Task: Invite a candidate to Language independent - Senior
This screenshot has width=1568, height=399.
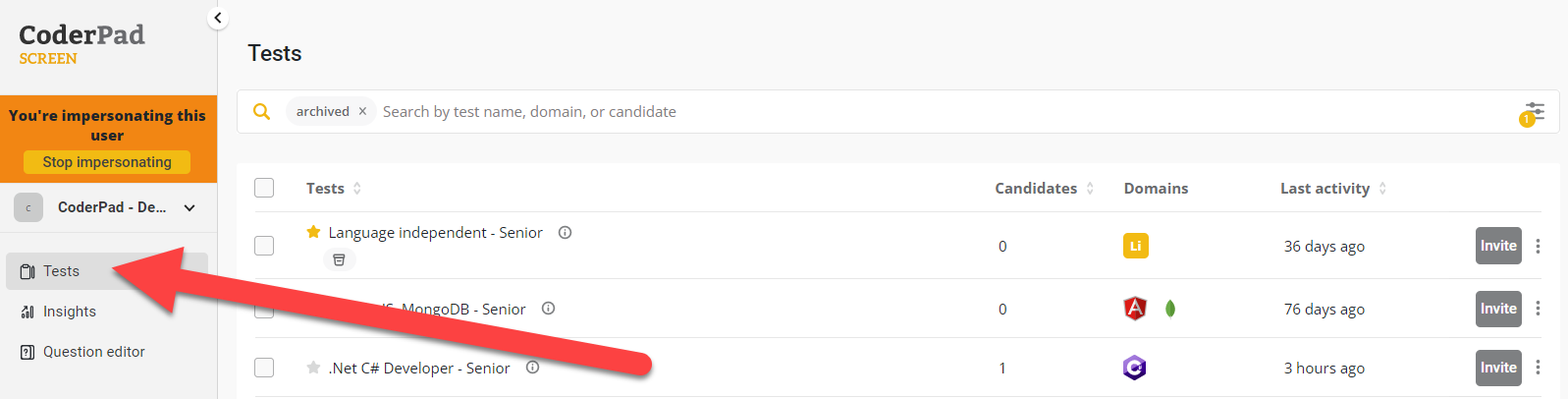Action: pos(1498,246)
